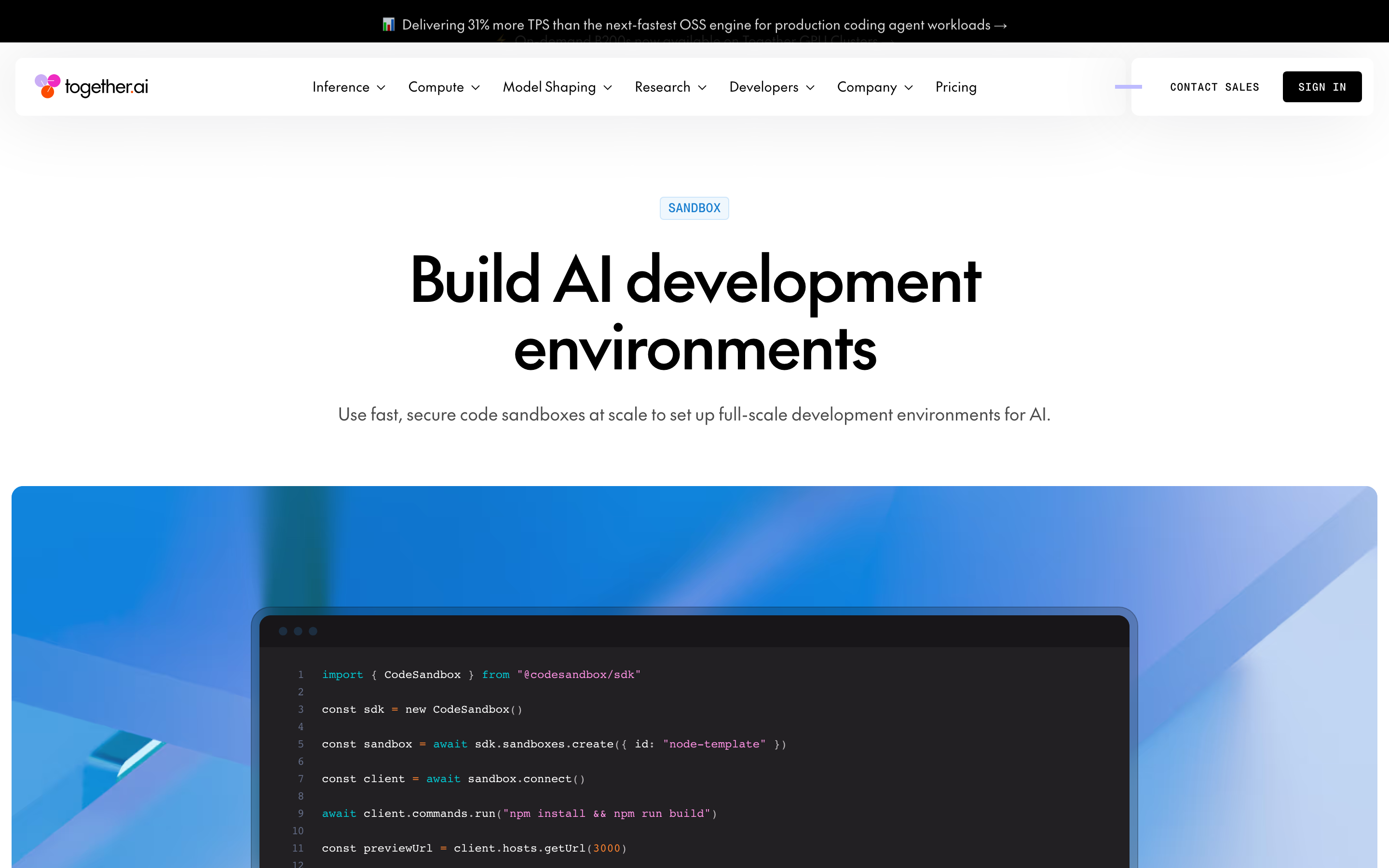
Task: Click the SANDBOX tag badge
Action: (x=694, y=208)
